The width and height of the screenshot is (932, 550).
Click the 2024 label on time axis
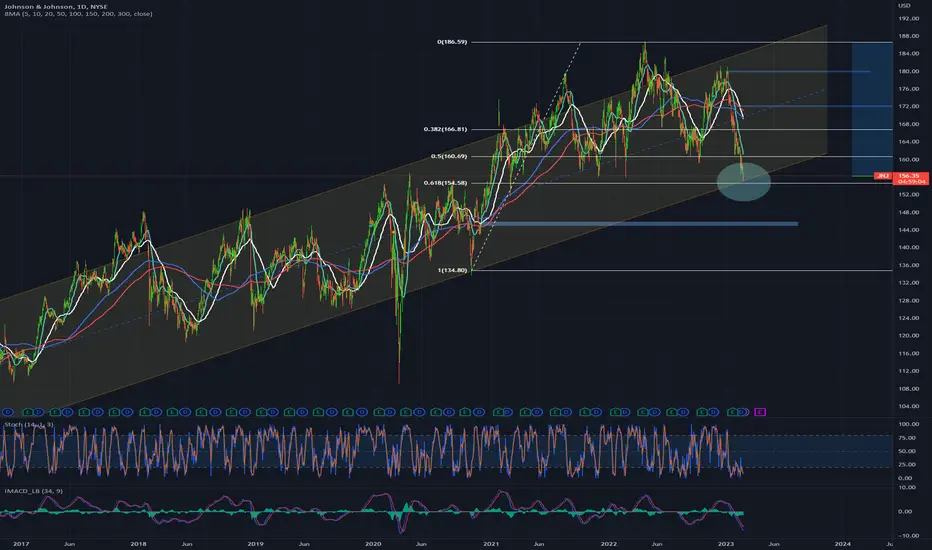[x=842, y=543]
